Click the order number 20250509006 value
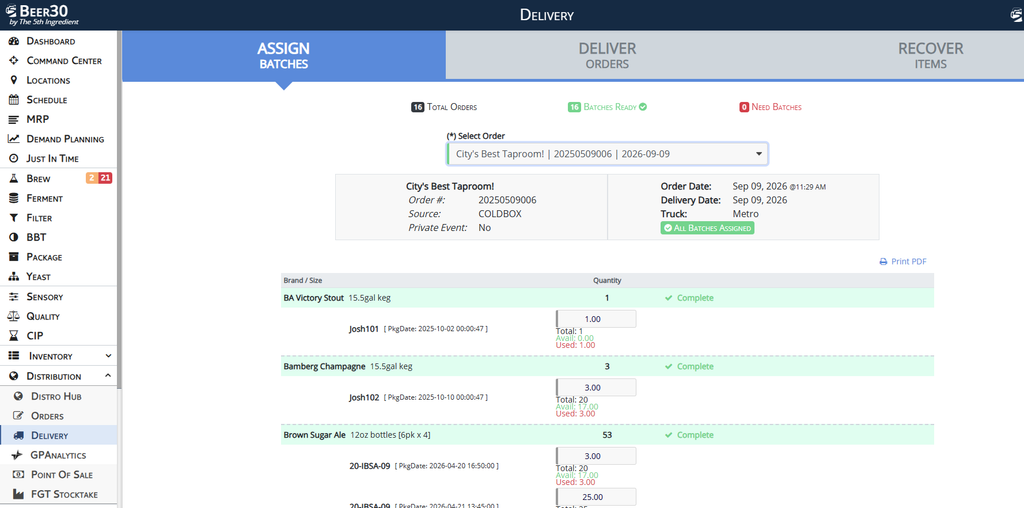The image size is (1024, 508). tap(507, 200)
